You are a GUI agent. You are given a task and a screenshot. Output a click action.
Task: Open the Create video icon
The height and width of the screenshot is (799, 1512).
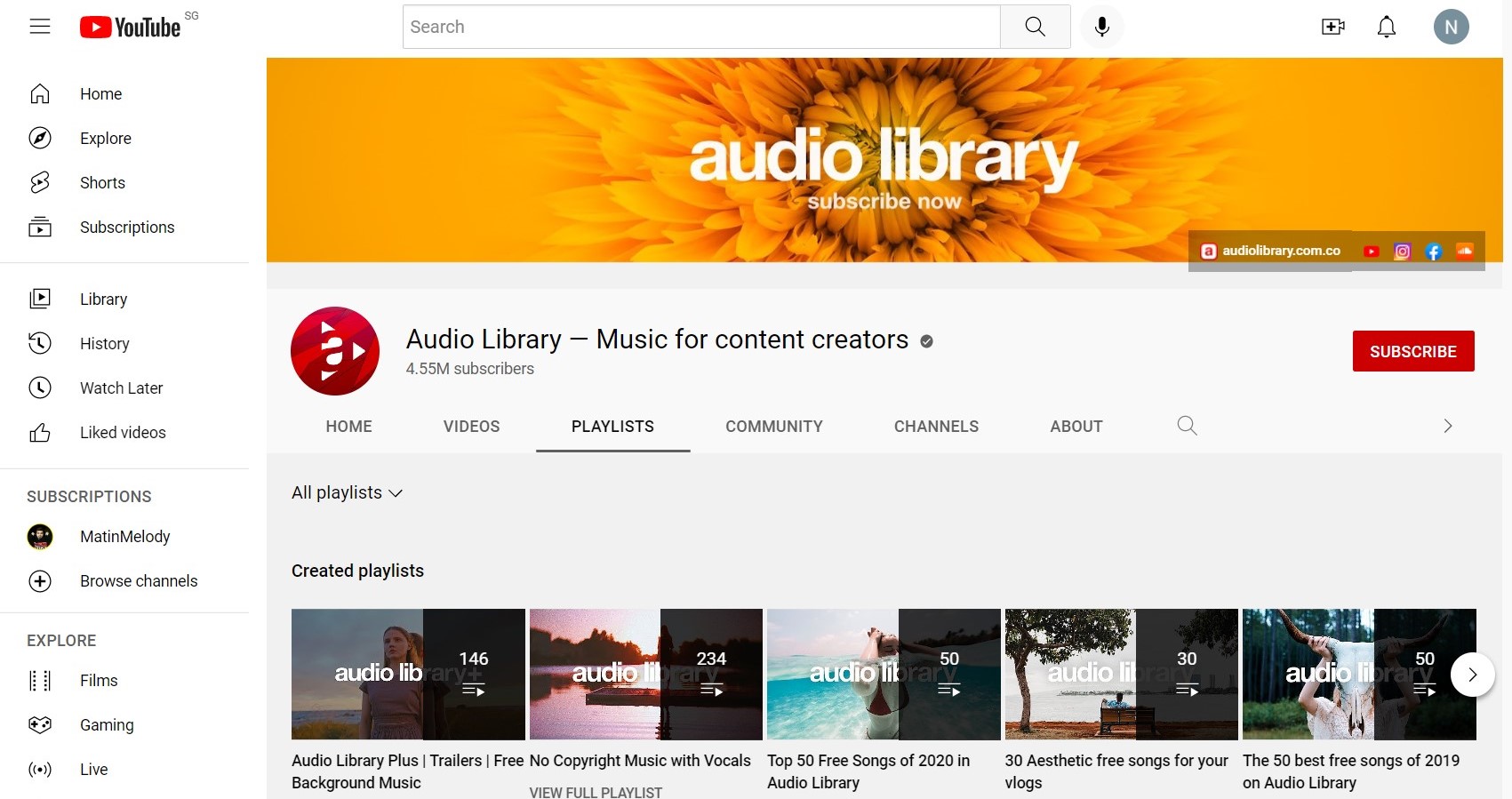click(1332, 27)
